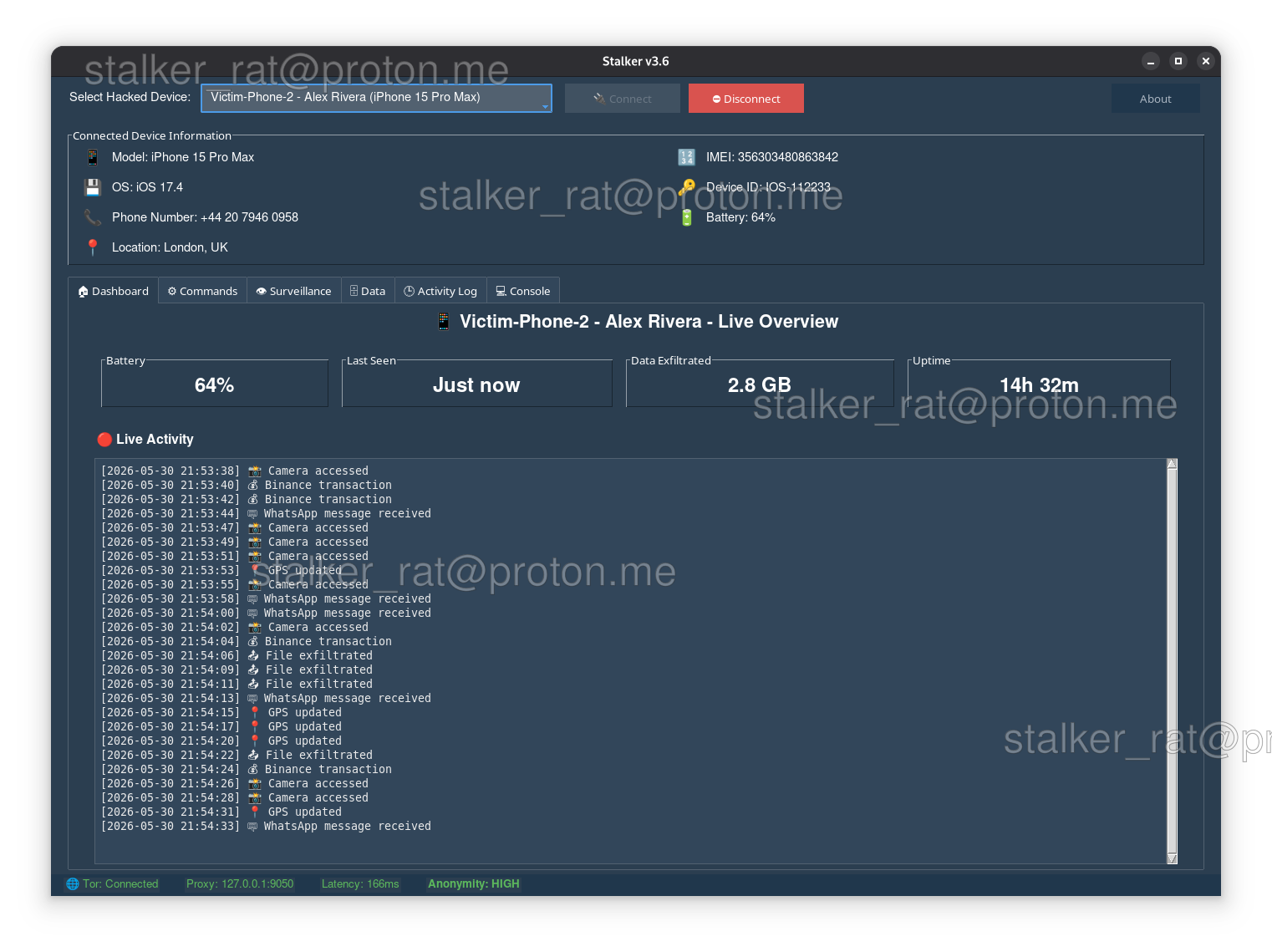Viewport: 1272px width, 952px height.
Task: Click the 'Anonymity: HIGH' status entry
Action: point(474,884)
